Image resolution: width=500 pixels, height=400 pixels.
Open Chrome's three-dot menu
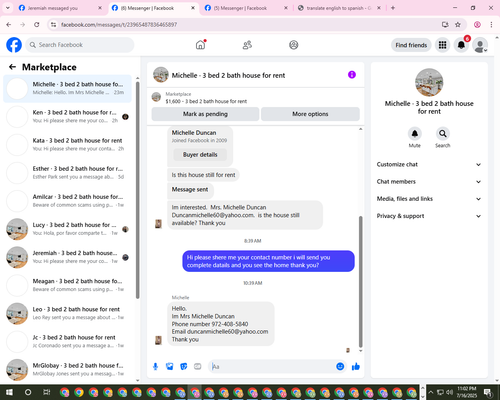491,24
